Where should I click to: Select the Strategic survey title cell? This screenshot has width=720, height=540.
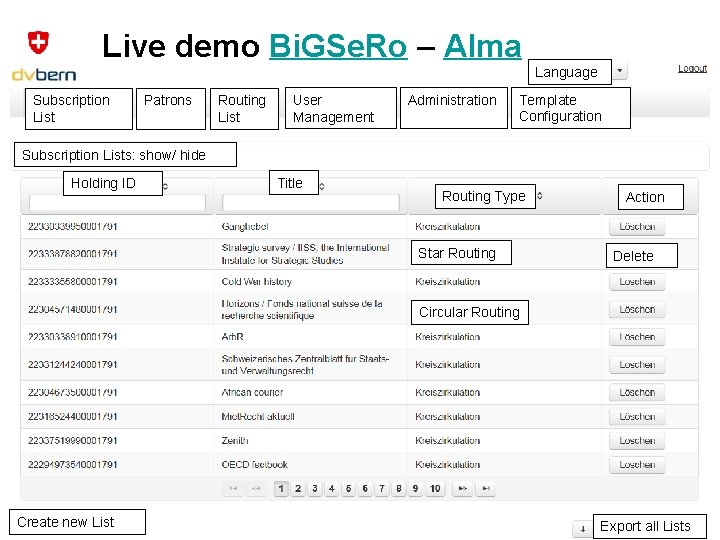pos(305,254)
